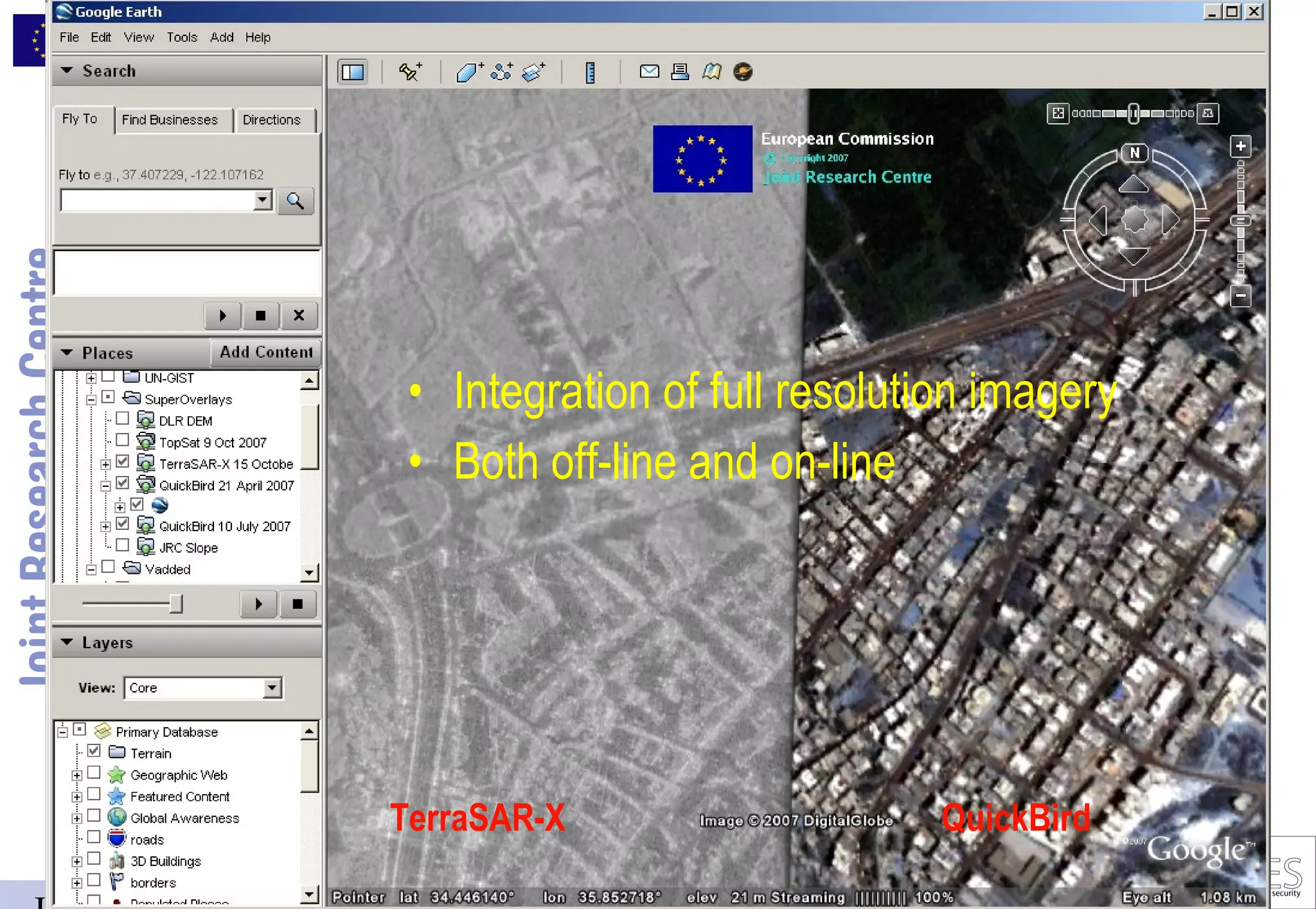
Task: Play the Places tour
Action: coord(258,604)
